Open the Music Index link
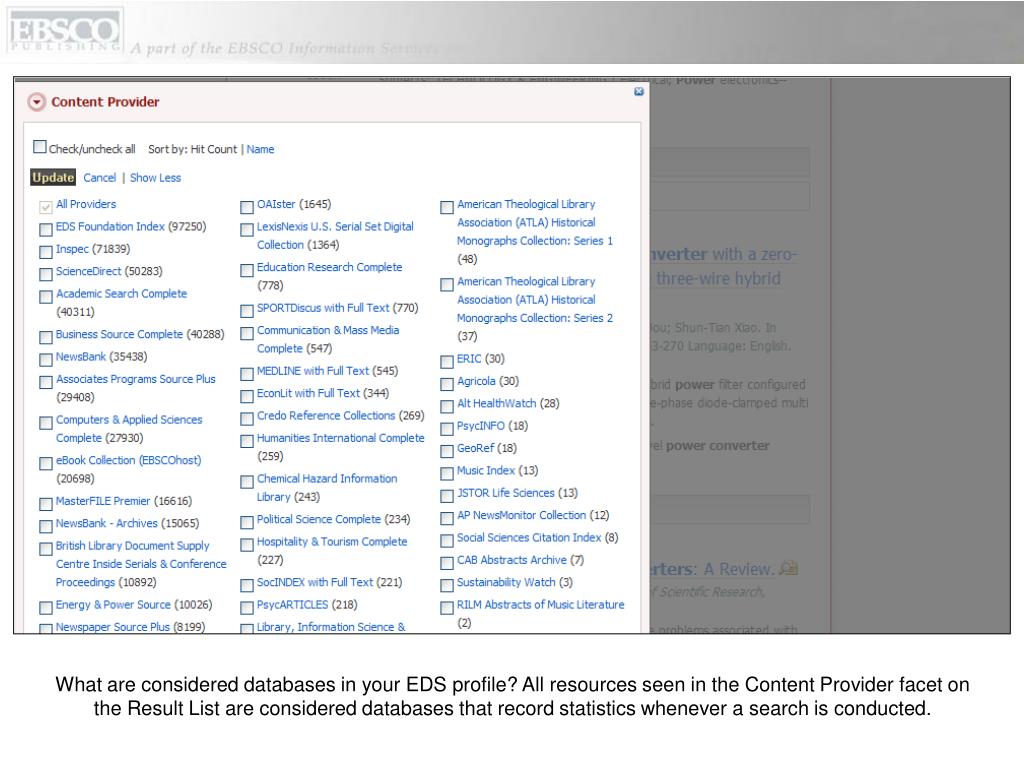Image resolution: width=1024 pixels, height=768 pixels. pyautogui.click(x=486, y=470)
